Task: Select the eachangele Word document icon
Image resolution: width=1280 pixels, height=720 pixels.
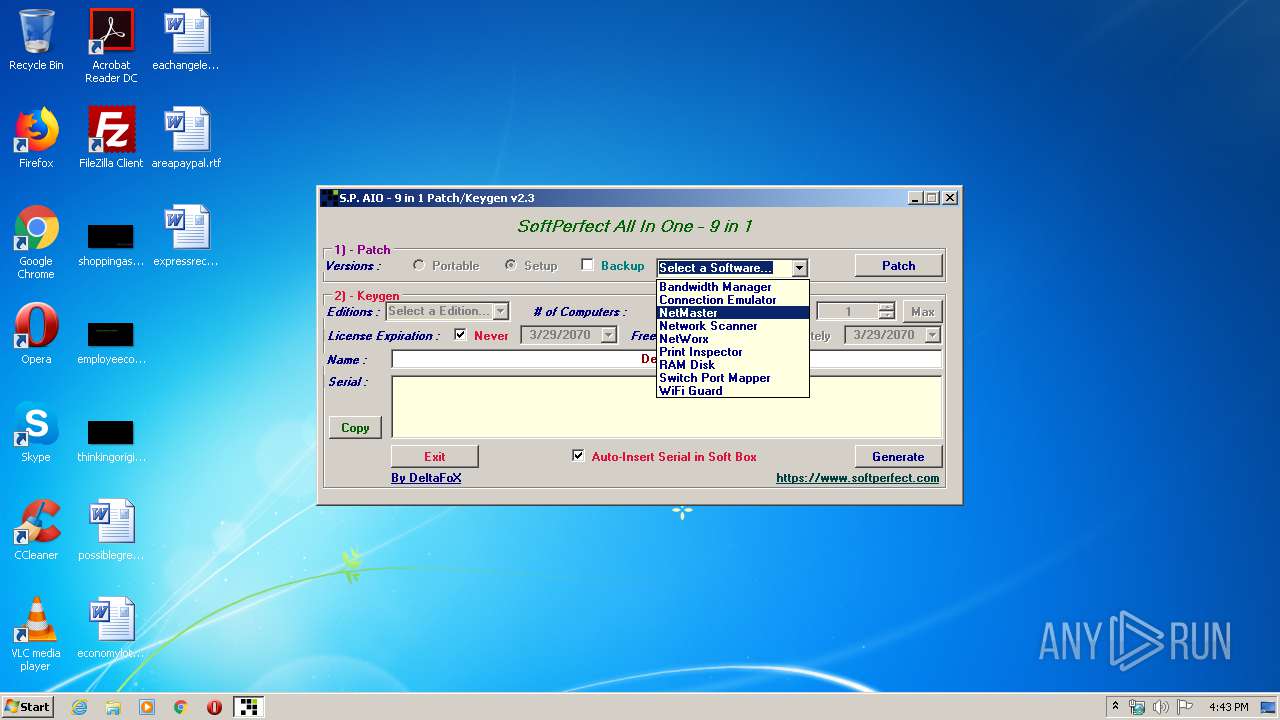Action: point(186,40)
